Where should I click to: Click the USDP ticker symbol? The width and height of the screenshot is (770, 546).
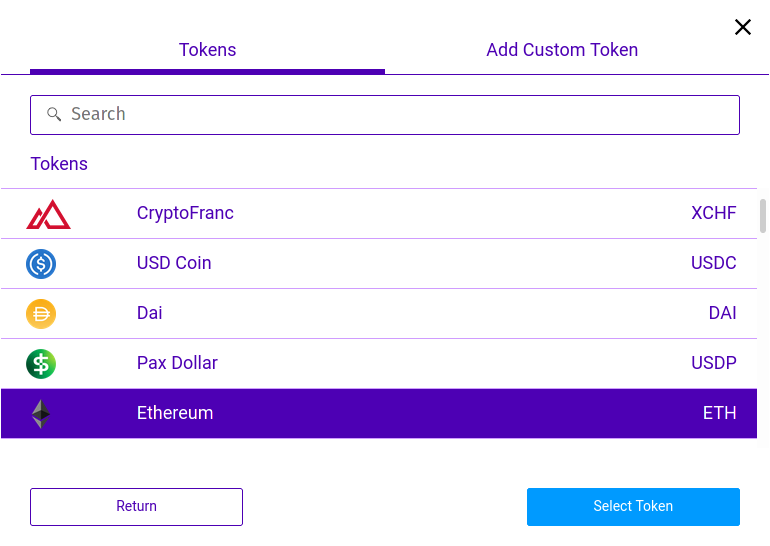(714, 363)
